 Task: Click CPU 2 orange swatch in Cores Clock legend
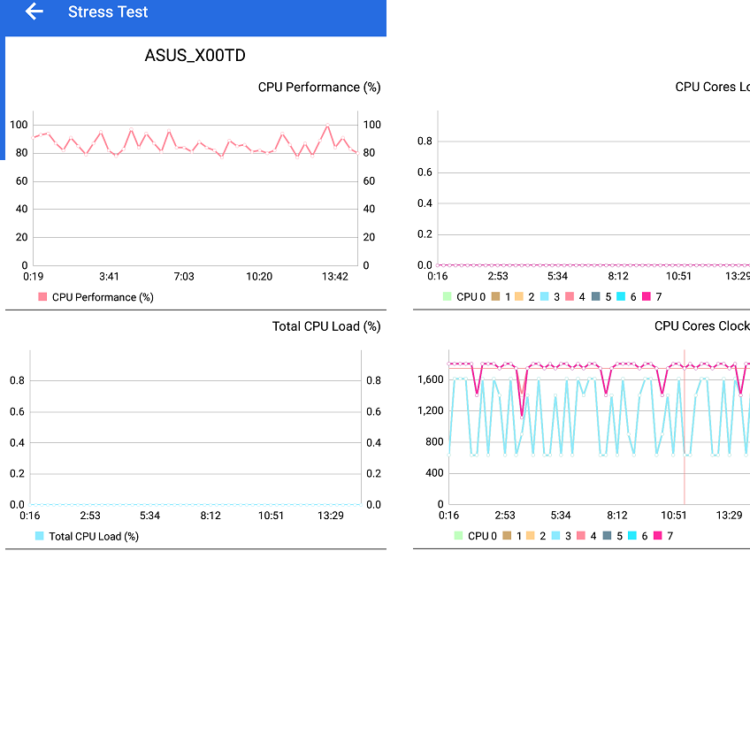tap(530, 536)
